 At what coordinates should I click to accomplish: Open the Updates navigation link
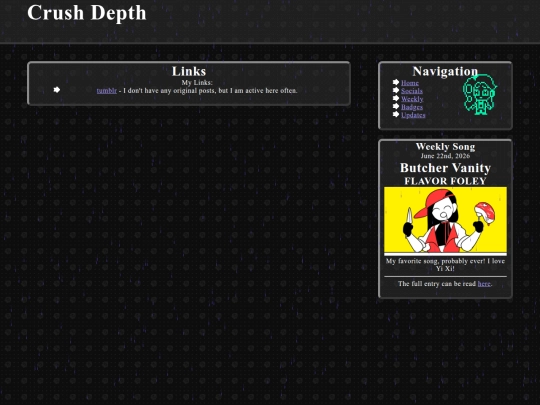coord(413,115)
